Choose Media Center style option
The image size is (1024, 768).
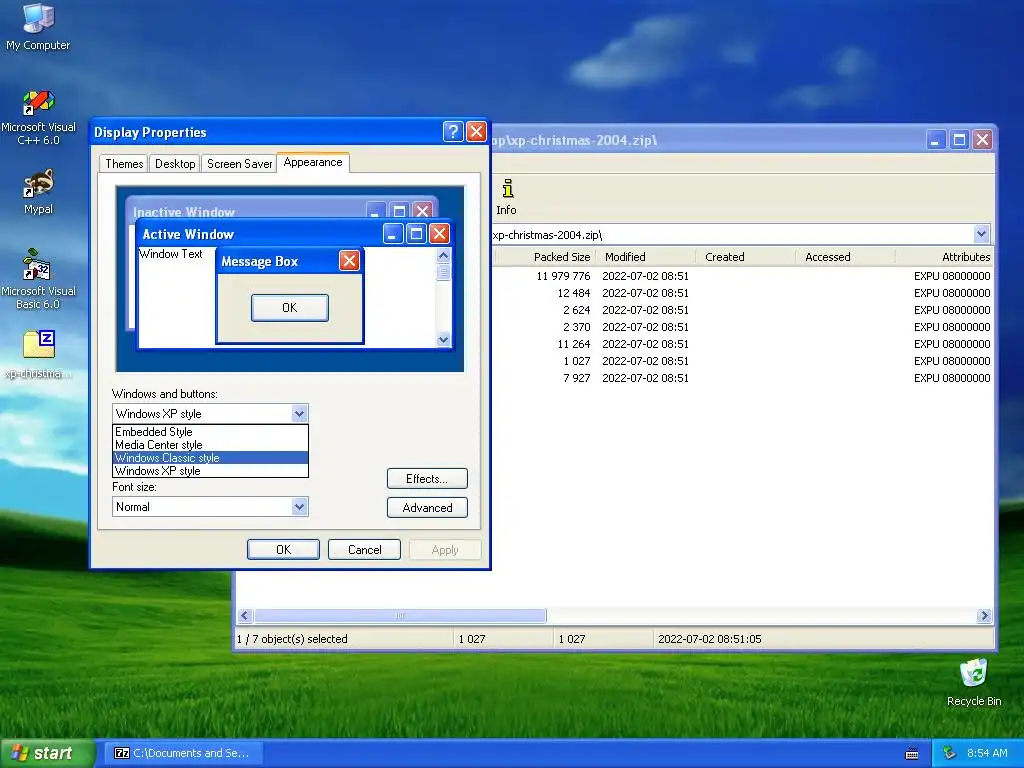click(210, 445)
